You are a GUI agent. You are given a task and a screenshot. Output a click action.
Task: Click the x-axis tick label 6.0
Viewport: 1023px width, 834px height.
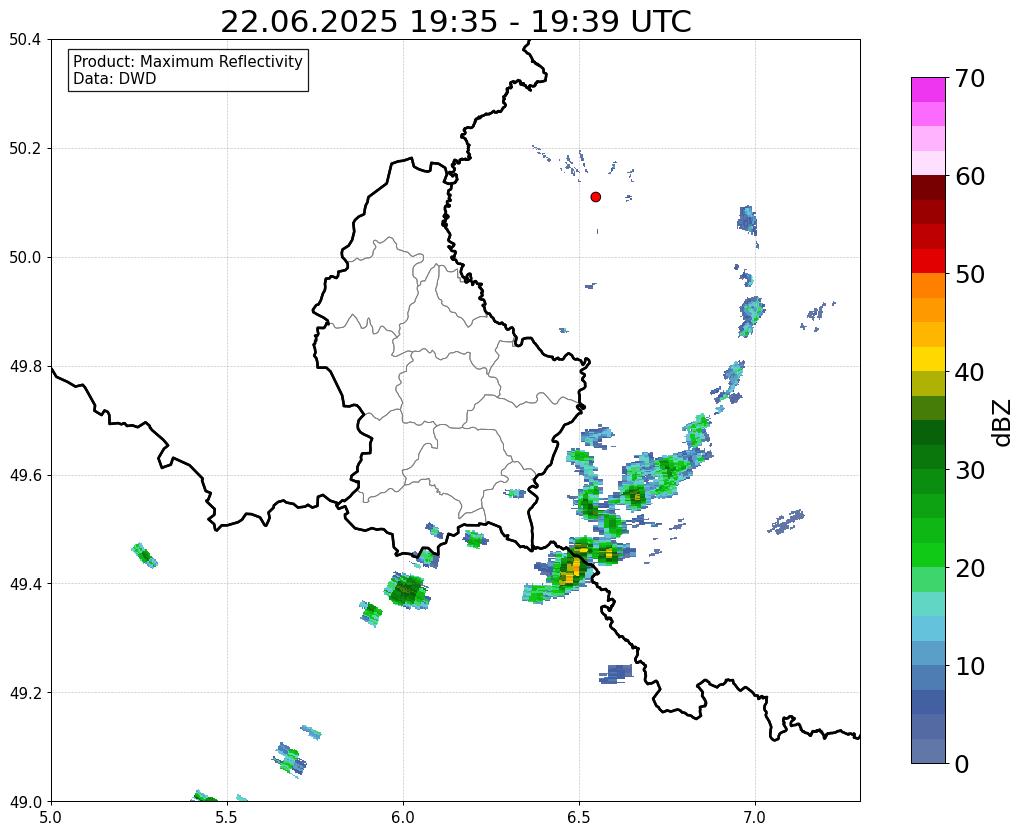[x=403, y=818]
